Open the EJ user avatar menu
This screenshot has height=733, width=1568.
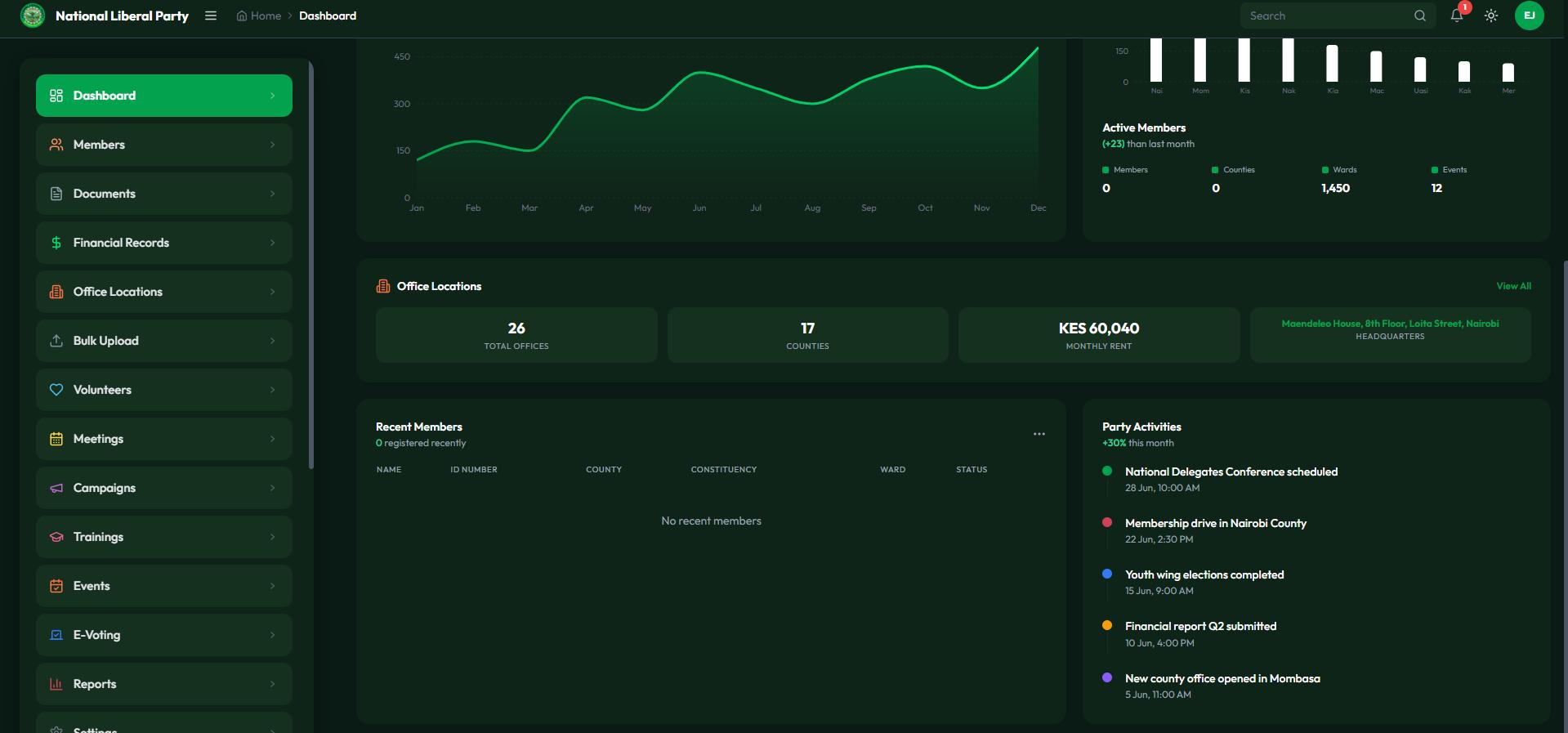pos(1529,16)
